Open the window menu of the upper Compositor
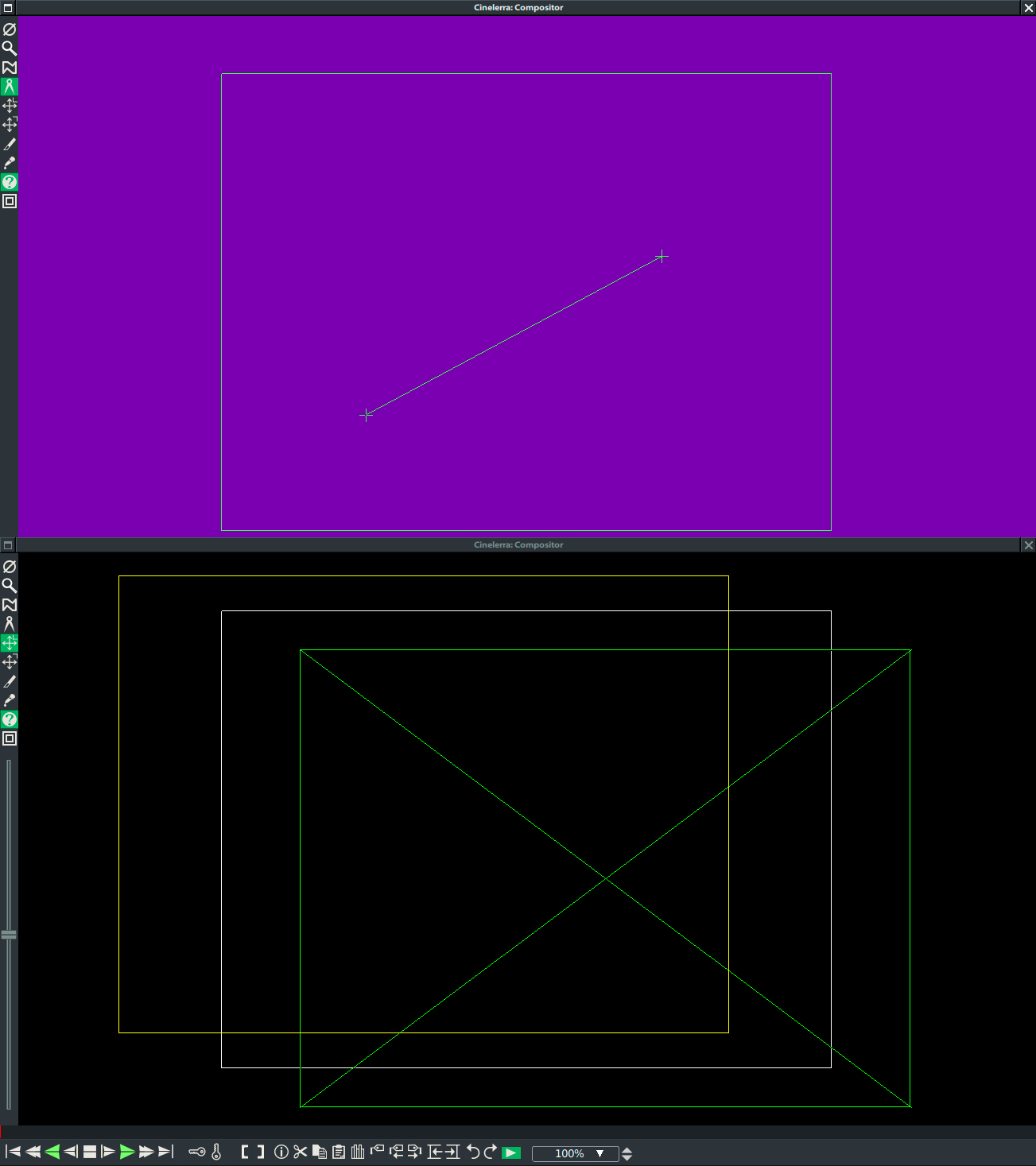The image size is (1036, 1166). [x=8, y=8]
